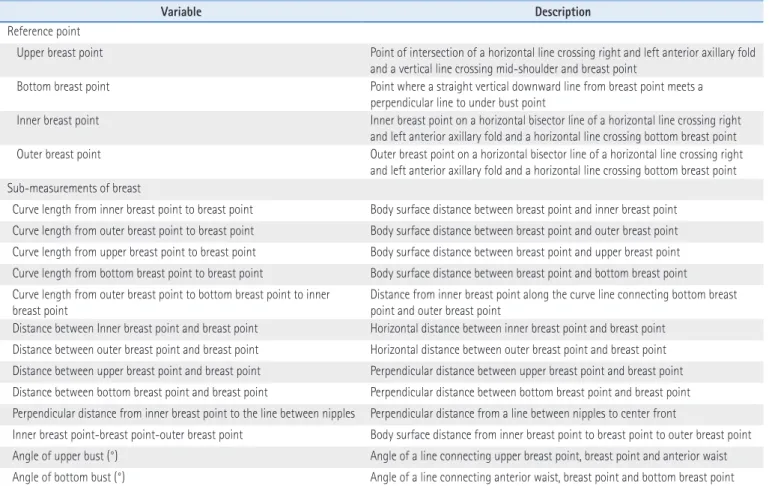Select the 'Upper breast point' variable cell
This screenshot has height=486, width=769.
[60, 52]
